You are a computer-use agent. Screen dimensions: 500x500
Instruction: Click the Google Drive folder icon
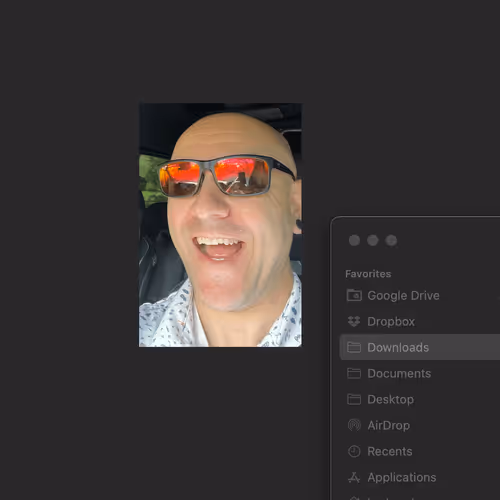pyautogui.click(x=354, y=295)
